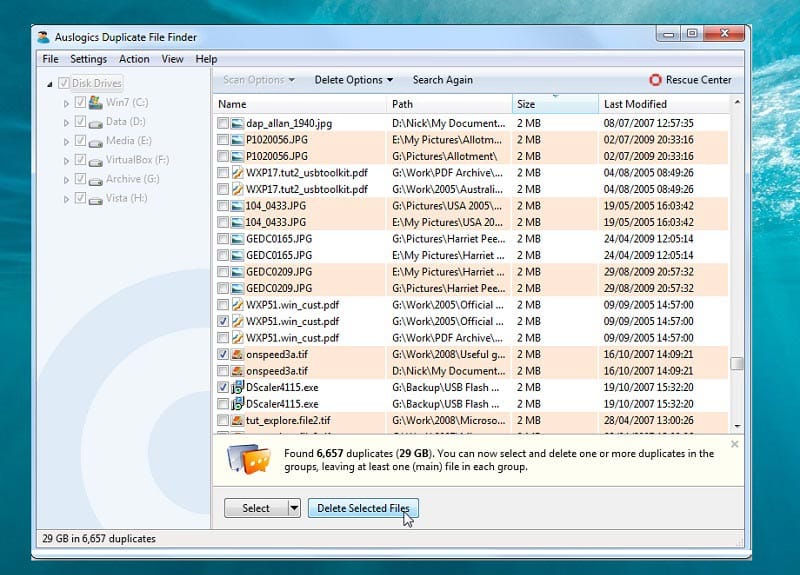The height and width of the screenshot is (575, 800).
Task: Open the Settings menu
Action: [x=89, y=59]
